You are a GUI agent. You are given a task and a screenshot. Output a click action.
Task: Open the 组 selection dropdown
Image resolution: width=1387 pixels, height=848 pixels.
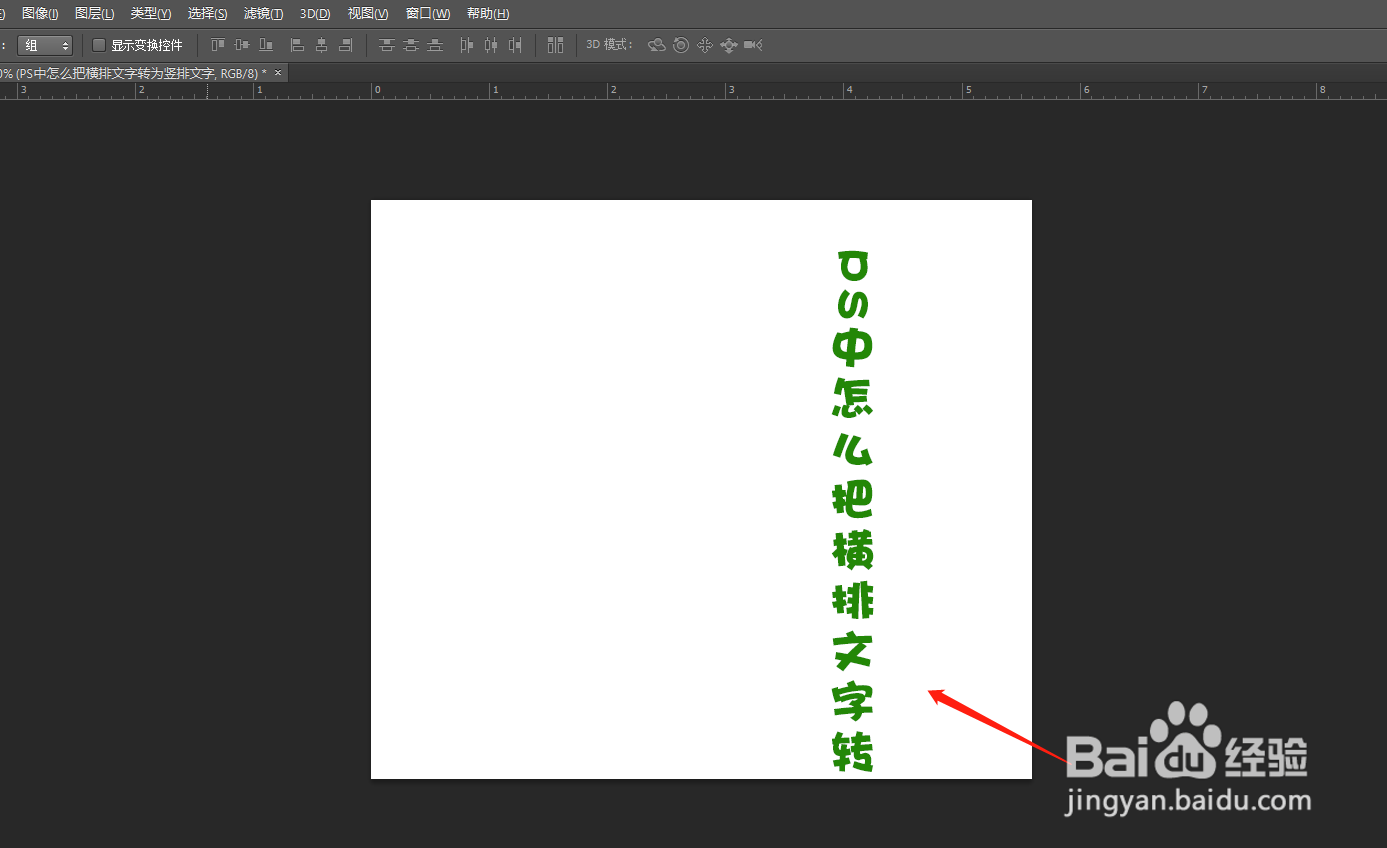tap(45, 45)
